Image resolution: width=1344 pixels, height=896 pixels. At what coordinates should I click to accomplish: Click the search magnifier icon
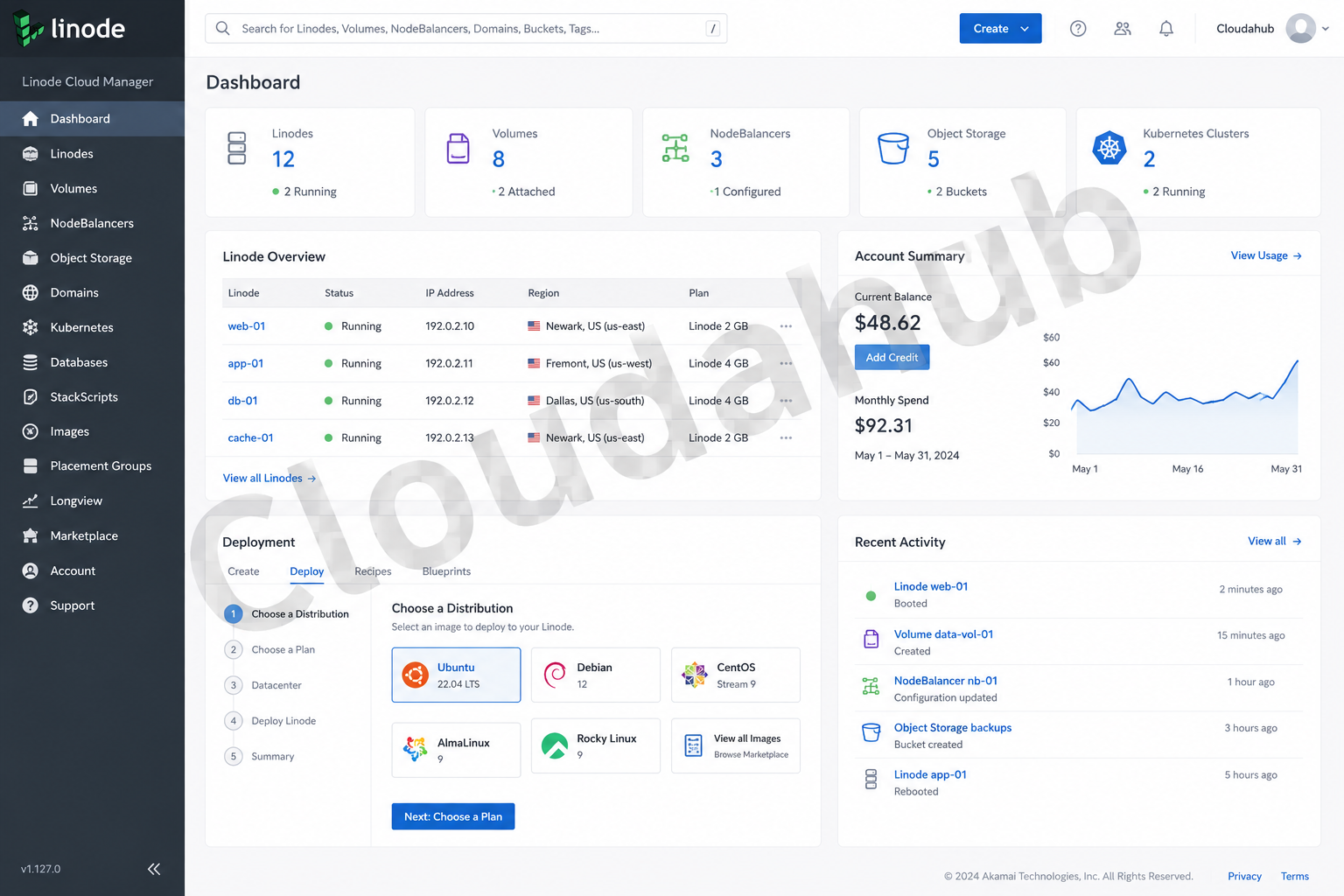click(x=223, y=29)
